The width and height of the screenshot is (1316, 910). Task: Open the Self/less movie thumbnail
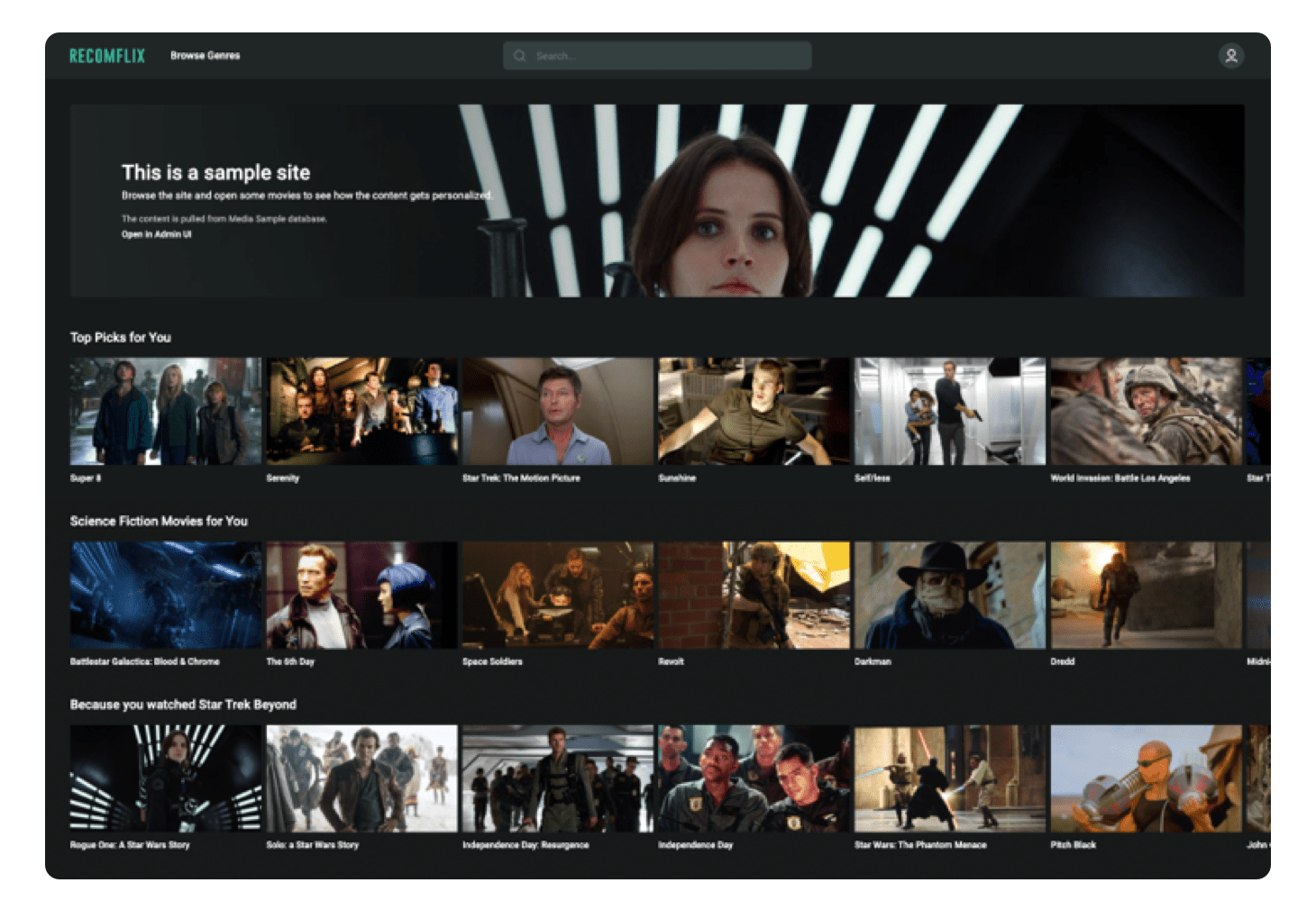tap(950, 412)
